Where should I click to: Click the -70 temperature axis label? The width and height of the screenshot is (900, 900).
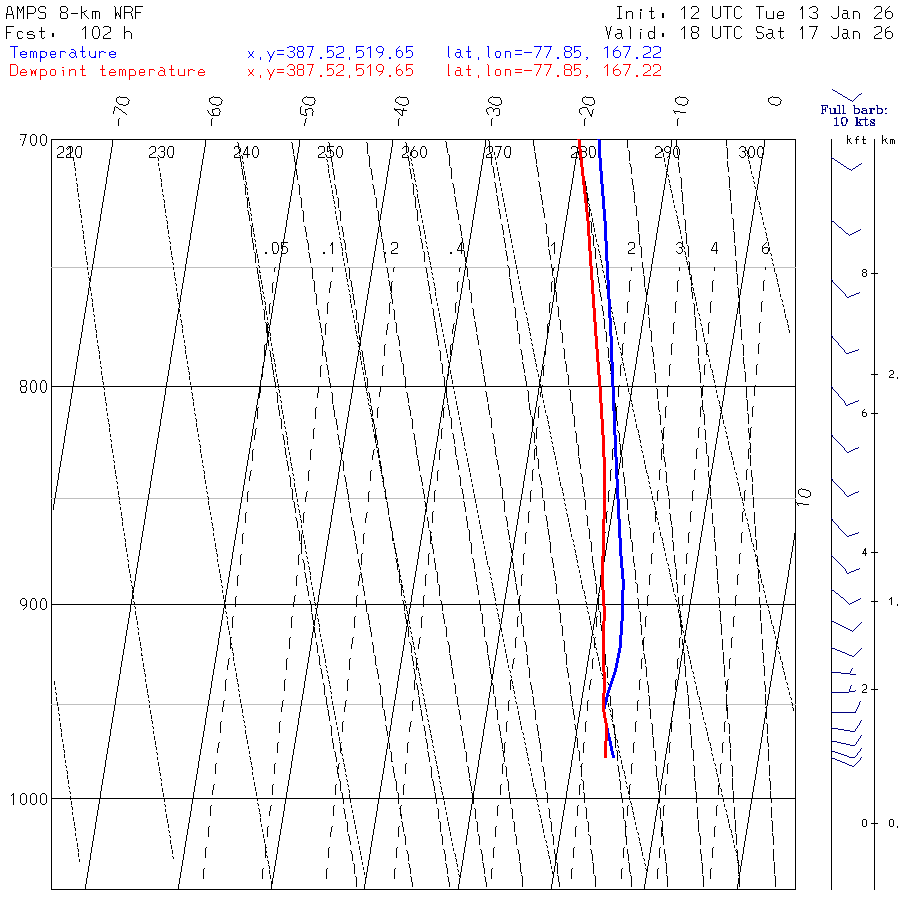tap(122, 111)
